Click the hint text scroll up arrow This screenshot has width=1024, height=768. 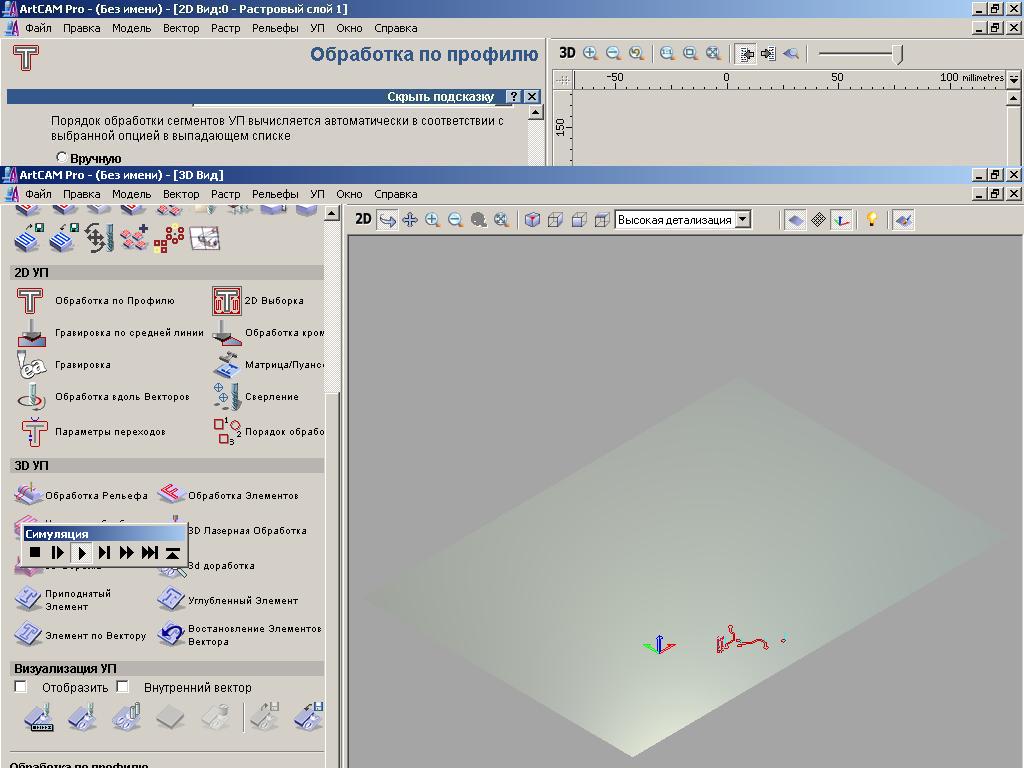pos(536,112)
